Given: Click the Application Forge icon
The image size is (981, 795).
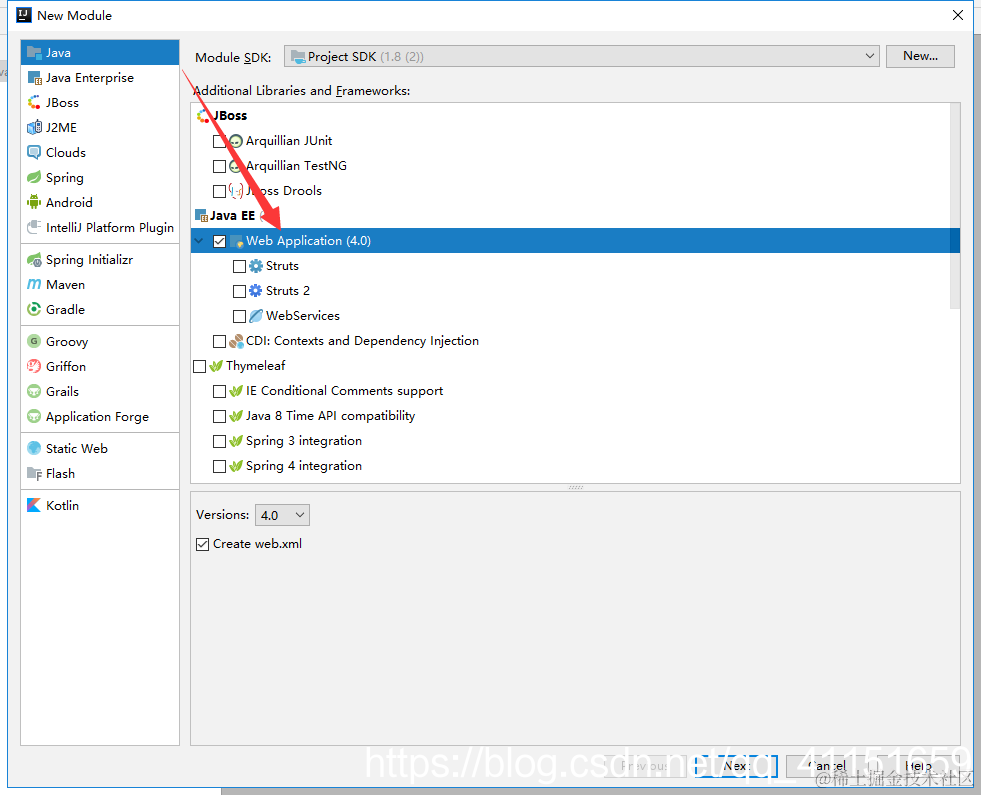Looking at the screenshot, I should coord(34,417).
